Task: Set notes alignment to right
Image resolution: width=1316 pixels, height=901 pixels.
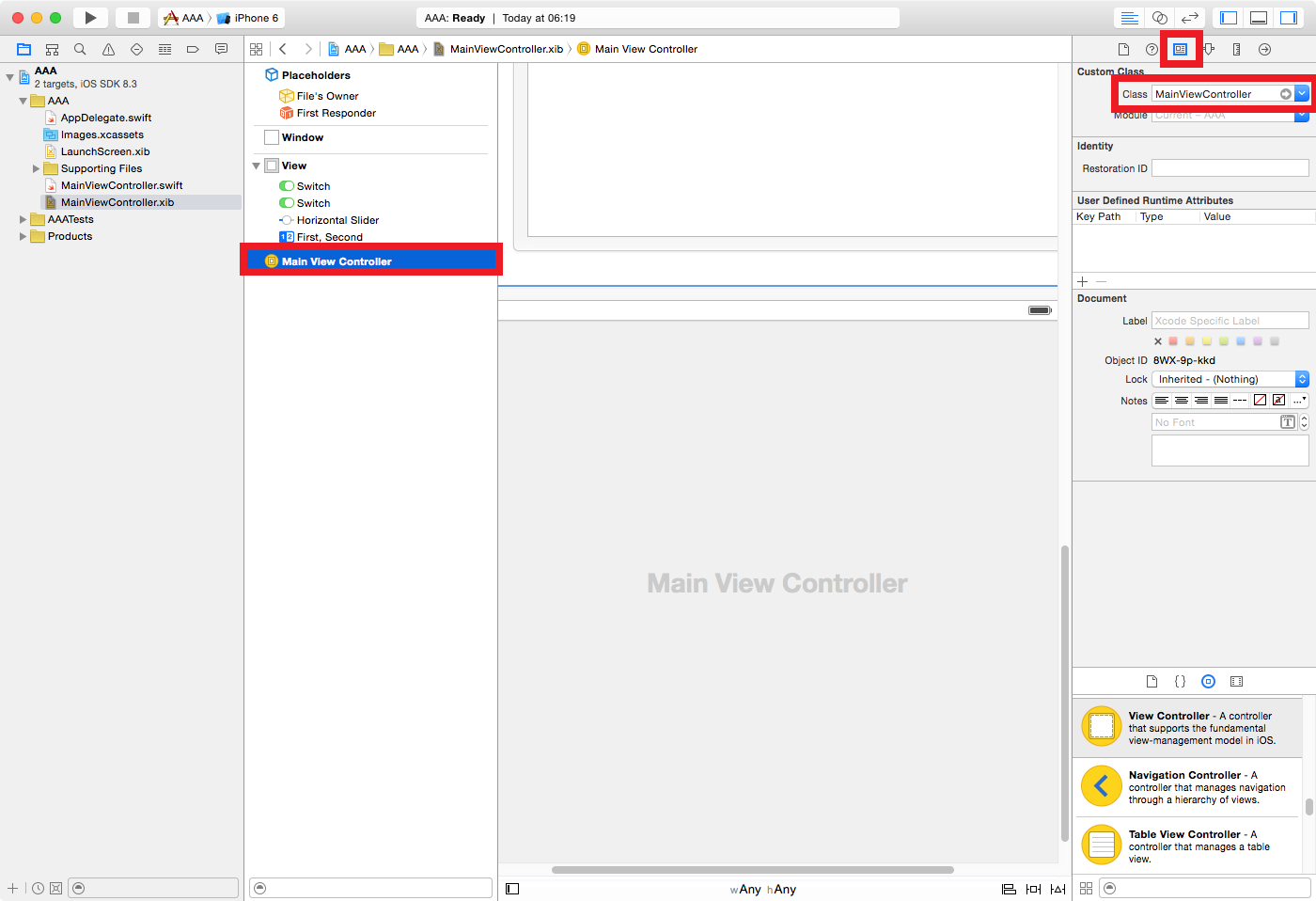Action: pyautogui.click(x=1201, y=401)
